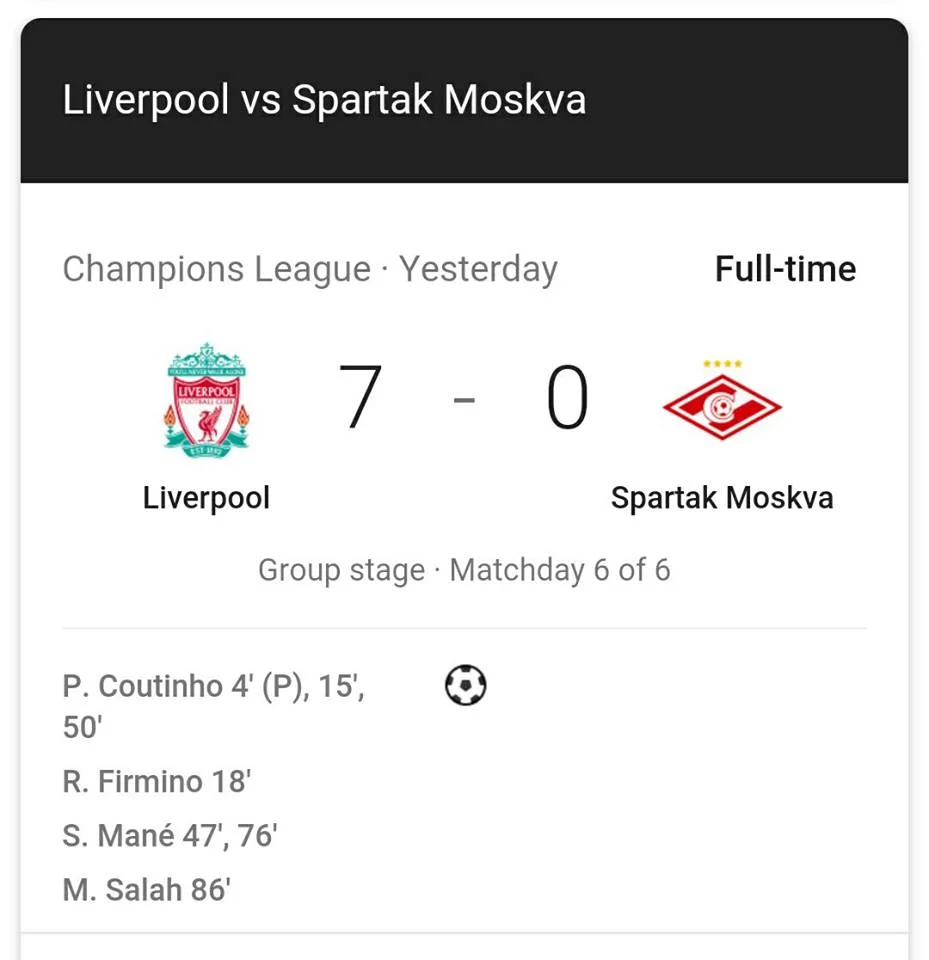Select the Liverpool team name
The image size is (929, 960).
206,497
